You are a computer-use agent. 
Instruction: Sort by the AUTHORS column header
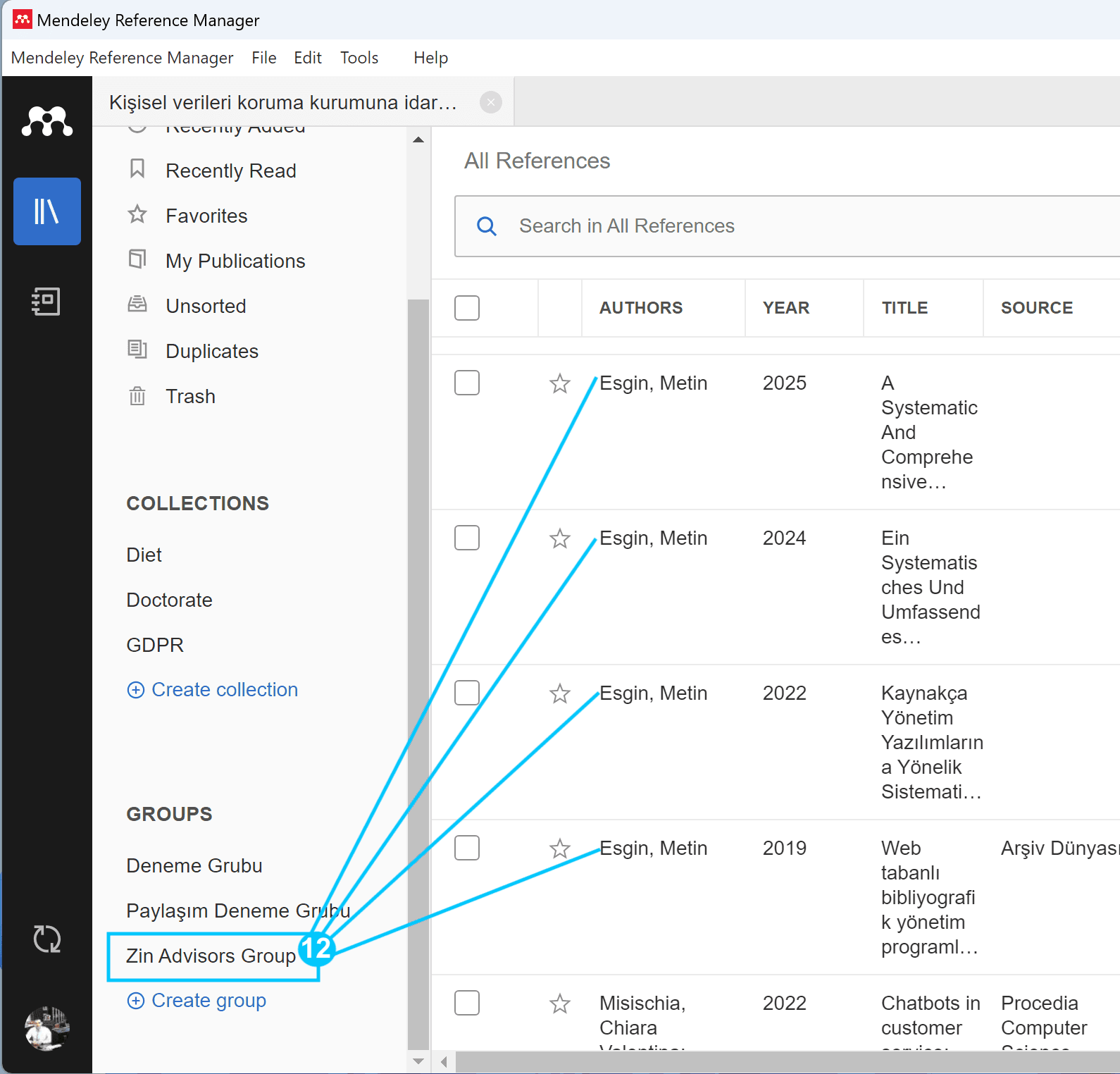tap(641, 308)
